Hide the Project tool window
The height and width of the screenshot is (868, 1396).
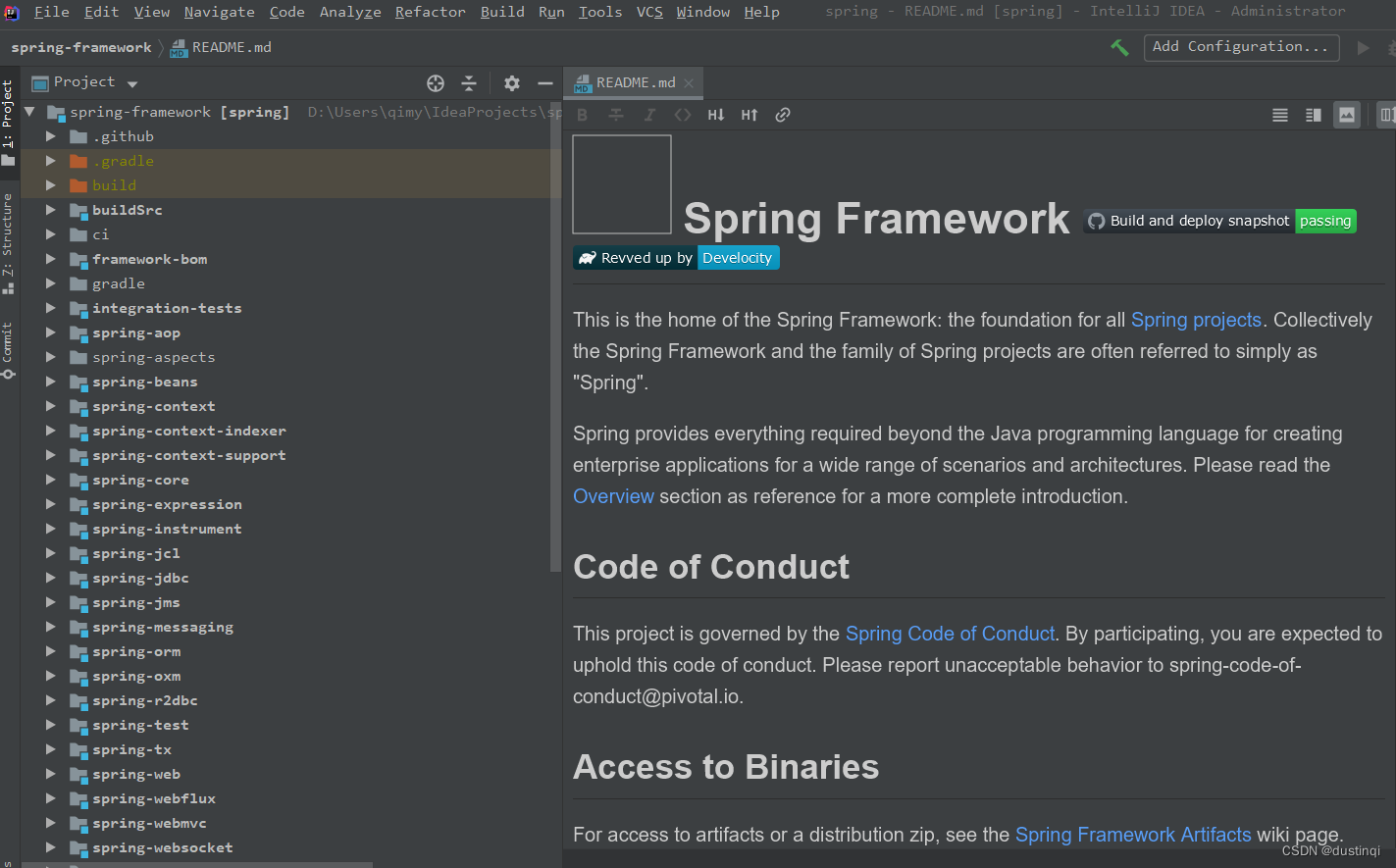click(x=545, y=83)
